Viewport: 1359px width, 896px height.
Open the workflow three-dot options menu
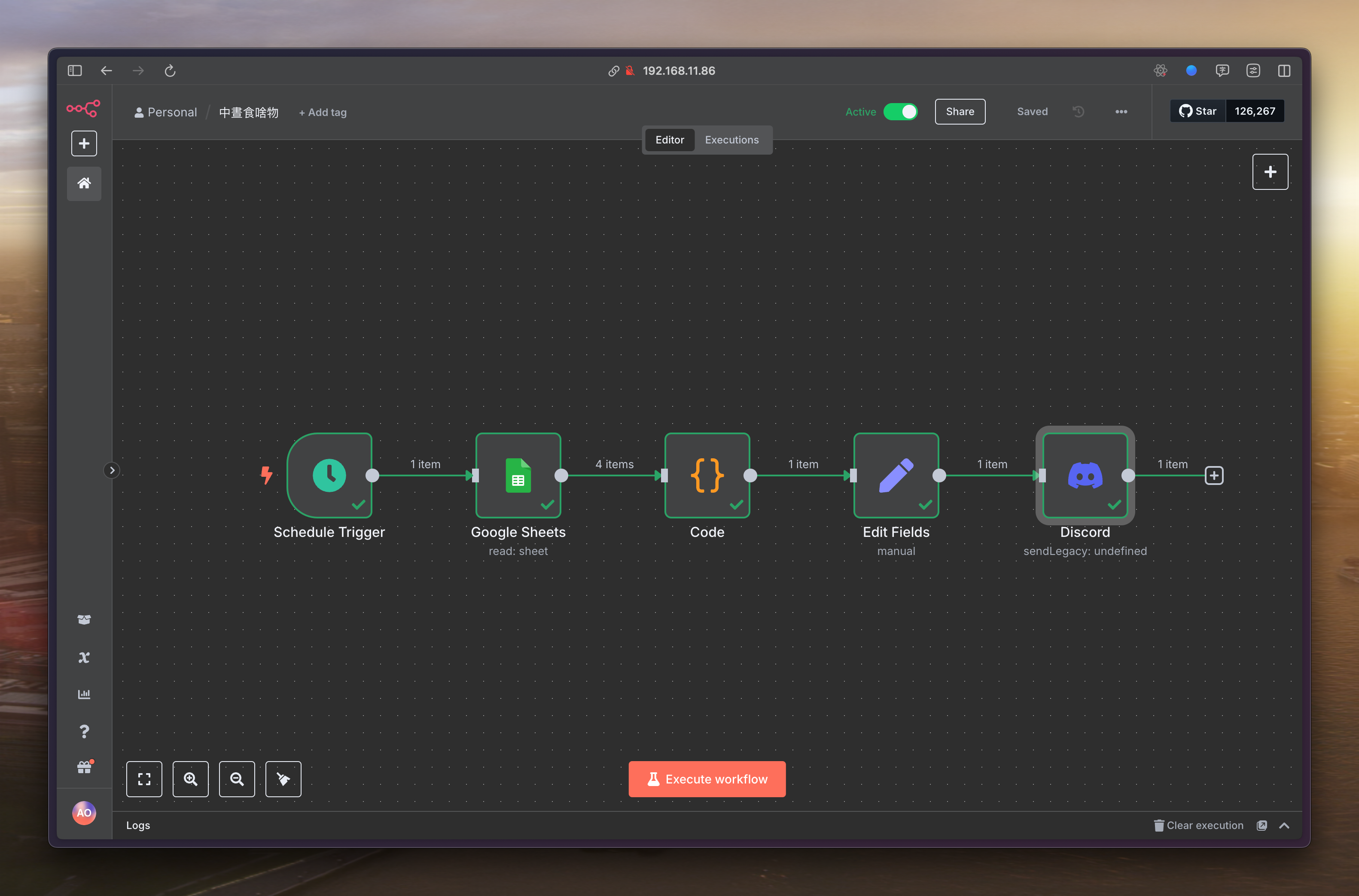point(1121,111)
